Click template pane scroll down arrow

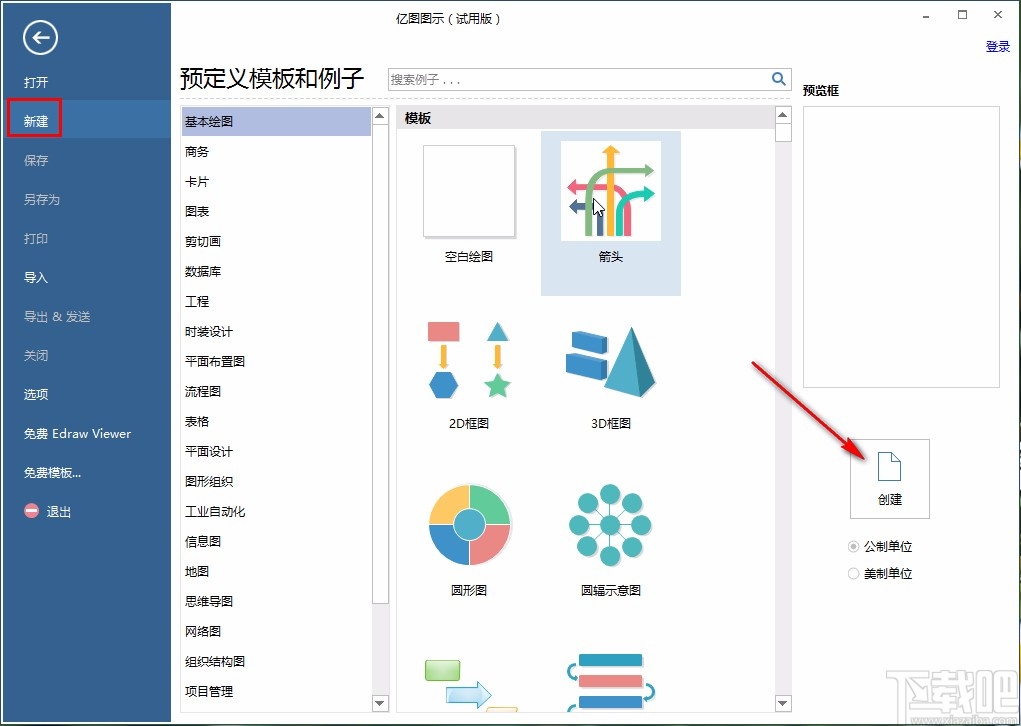click(x=783, y=703)
